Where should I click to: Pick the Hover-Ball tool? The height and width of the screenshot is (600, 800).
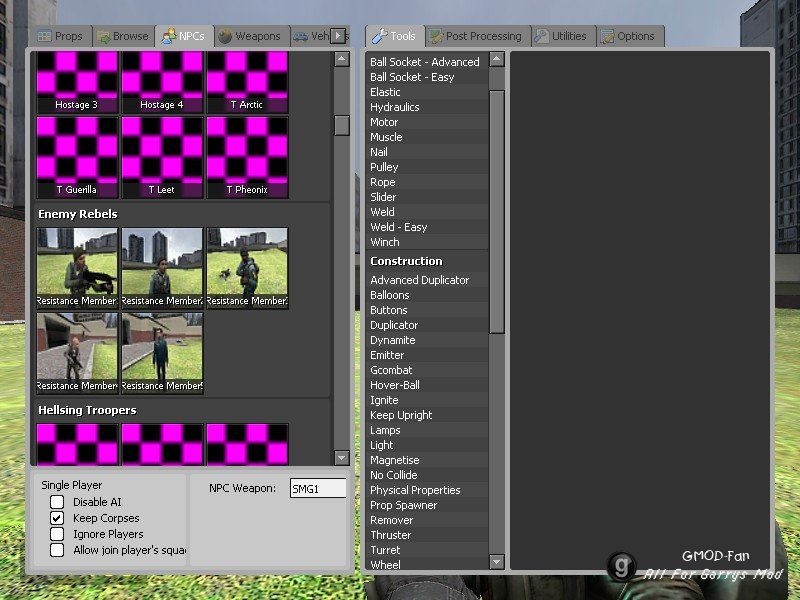pyautogui.click(x=427, y=385)
